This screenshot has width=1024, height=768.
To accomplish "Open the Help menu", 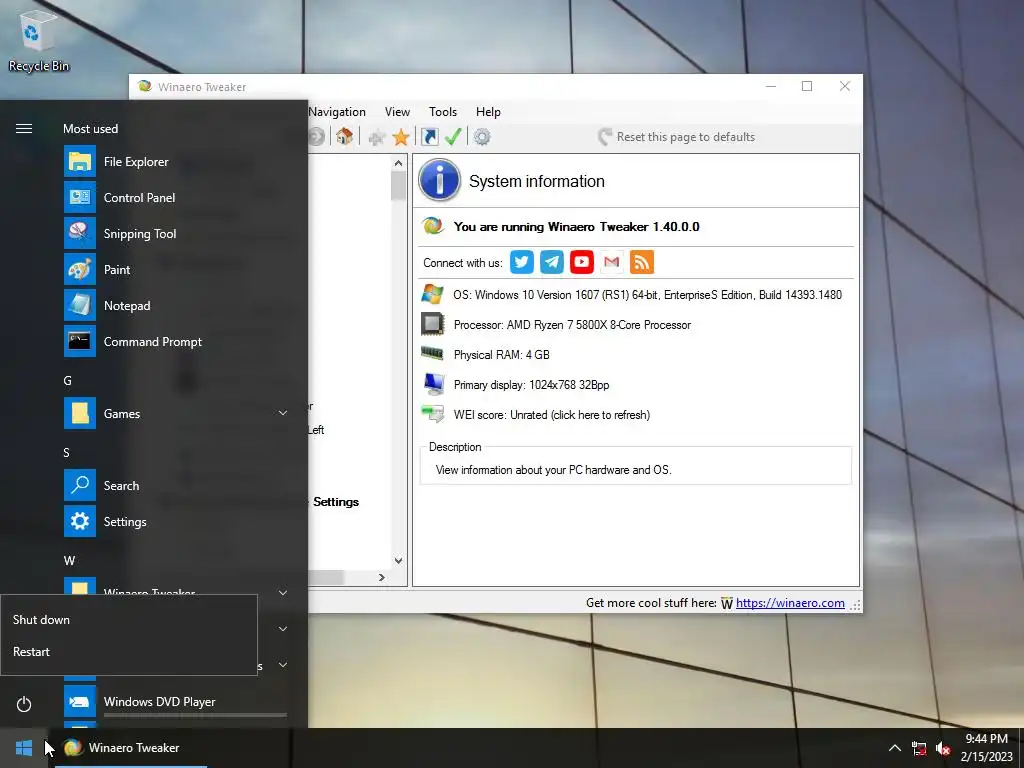I will [x=488, y=112].
